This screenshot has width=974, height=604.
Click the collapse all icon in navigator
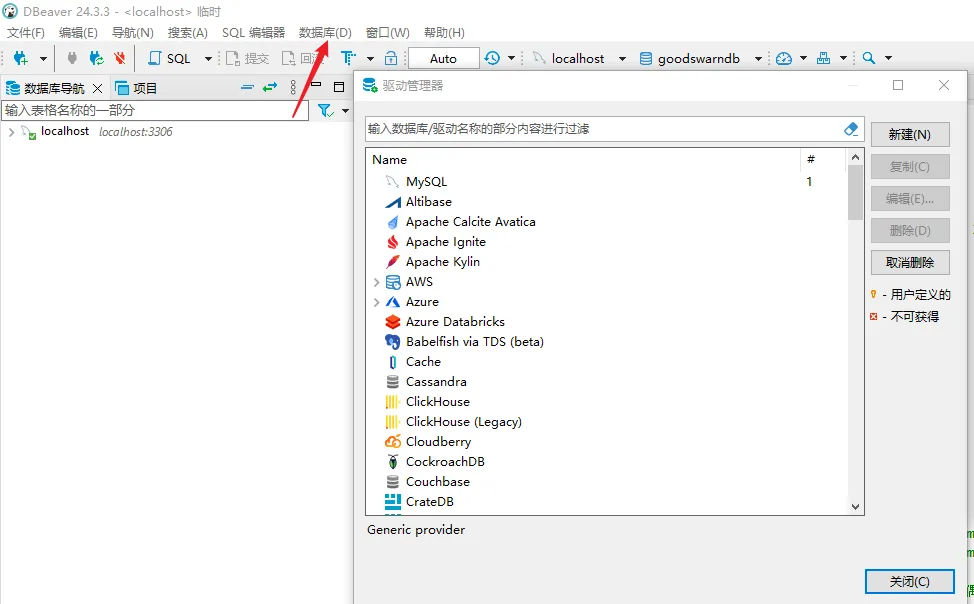coord(247,88)
